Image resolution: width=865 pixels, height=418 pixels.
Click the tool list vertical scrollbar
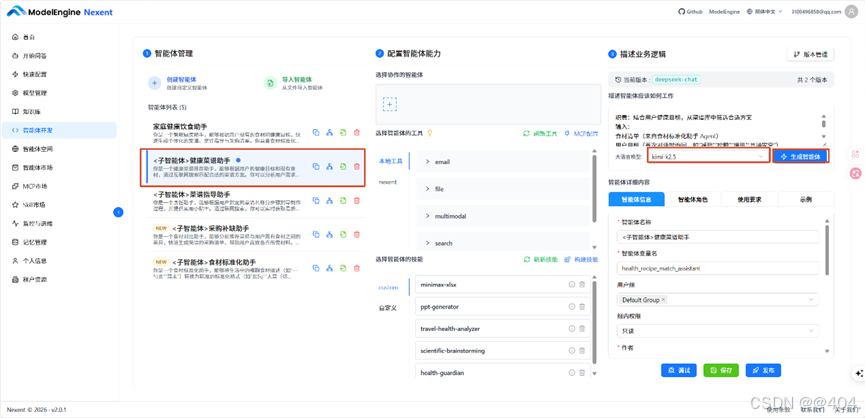click(x=594, y=189)
